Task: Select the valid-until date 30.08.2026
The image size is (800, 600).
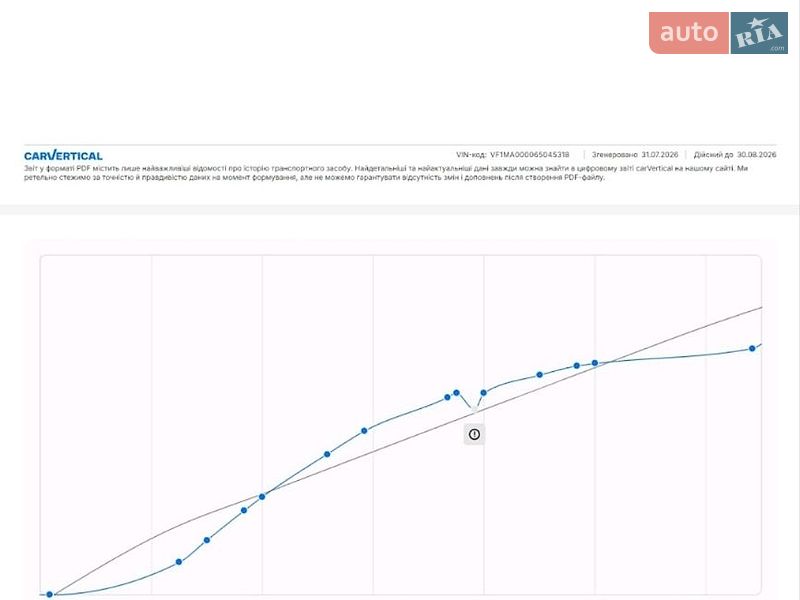Action: [x=757, y=155]
